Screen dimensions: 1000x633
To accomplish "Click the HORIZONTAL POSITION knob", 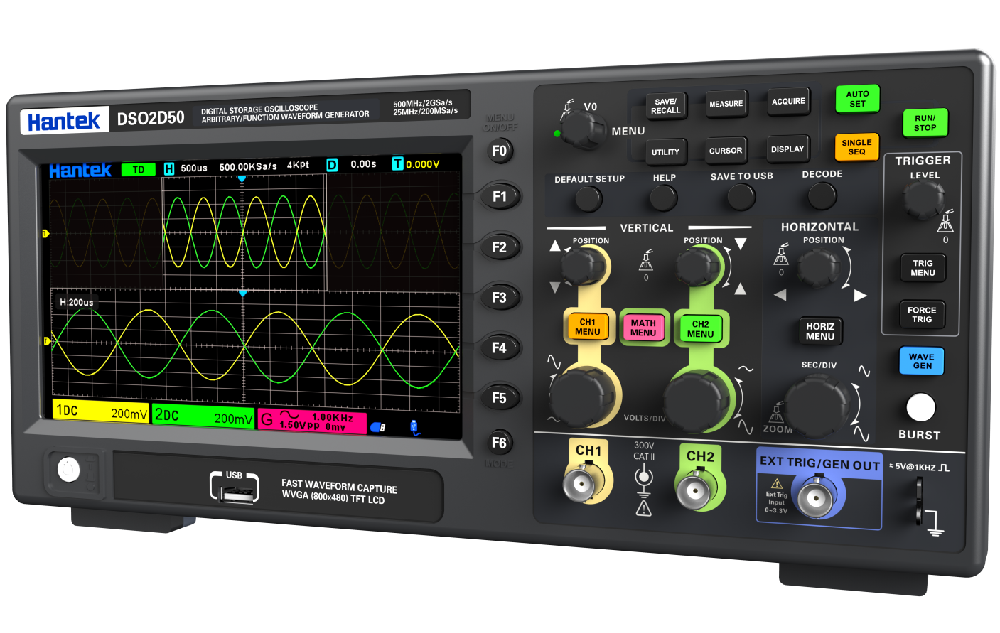I will [819, 268].
